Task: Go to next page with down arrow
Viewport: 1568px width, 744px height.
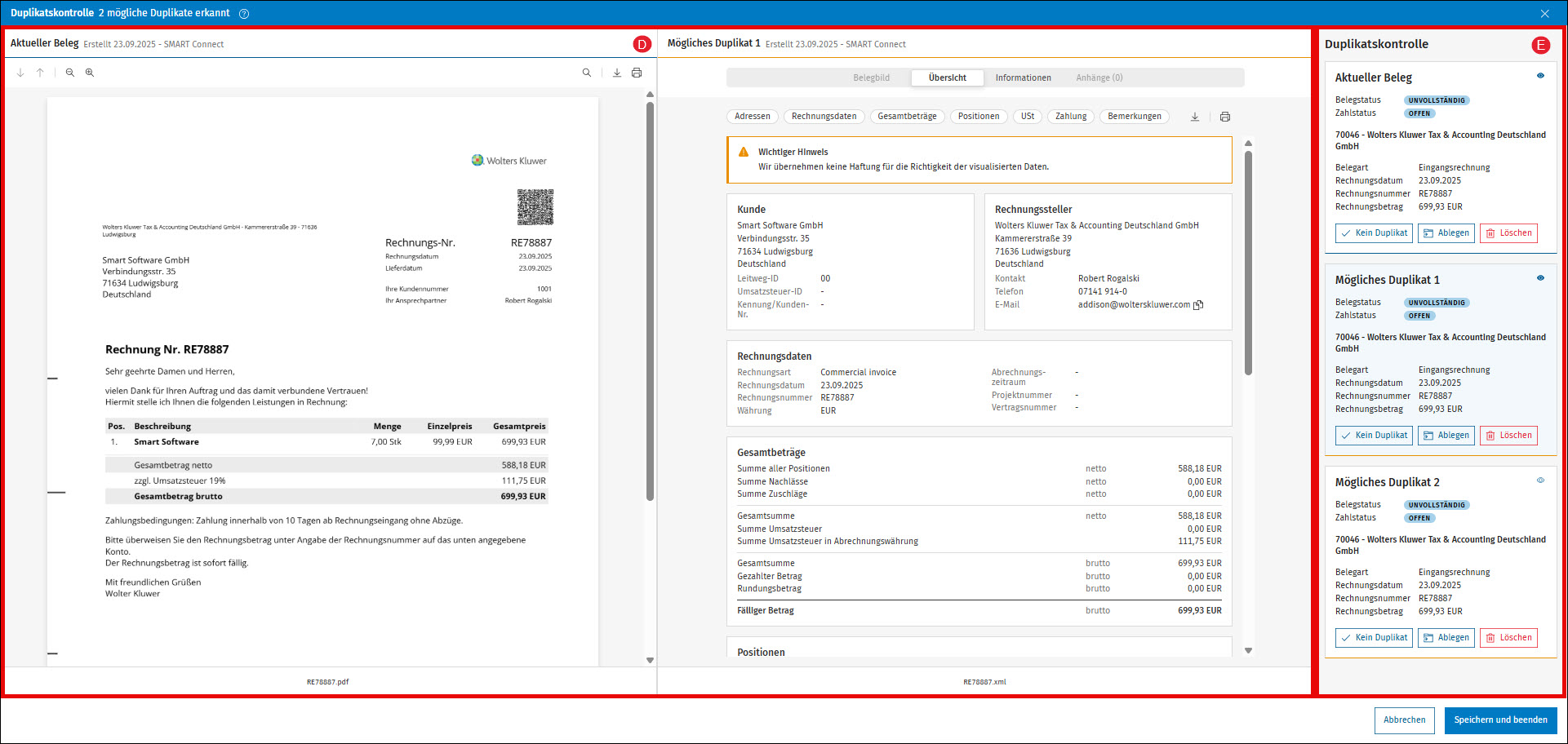Action: click(20, 73)
